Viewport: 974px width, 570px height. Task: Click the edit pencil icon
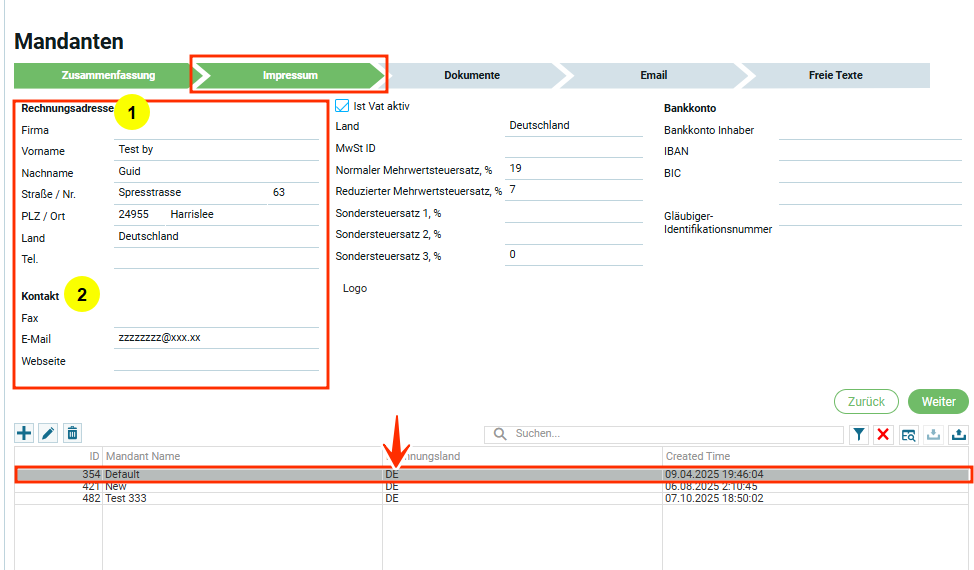pos(48,433)
